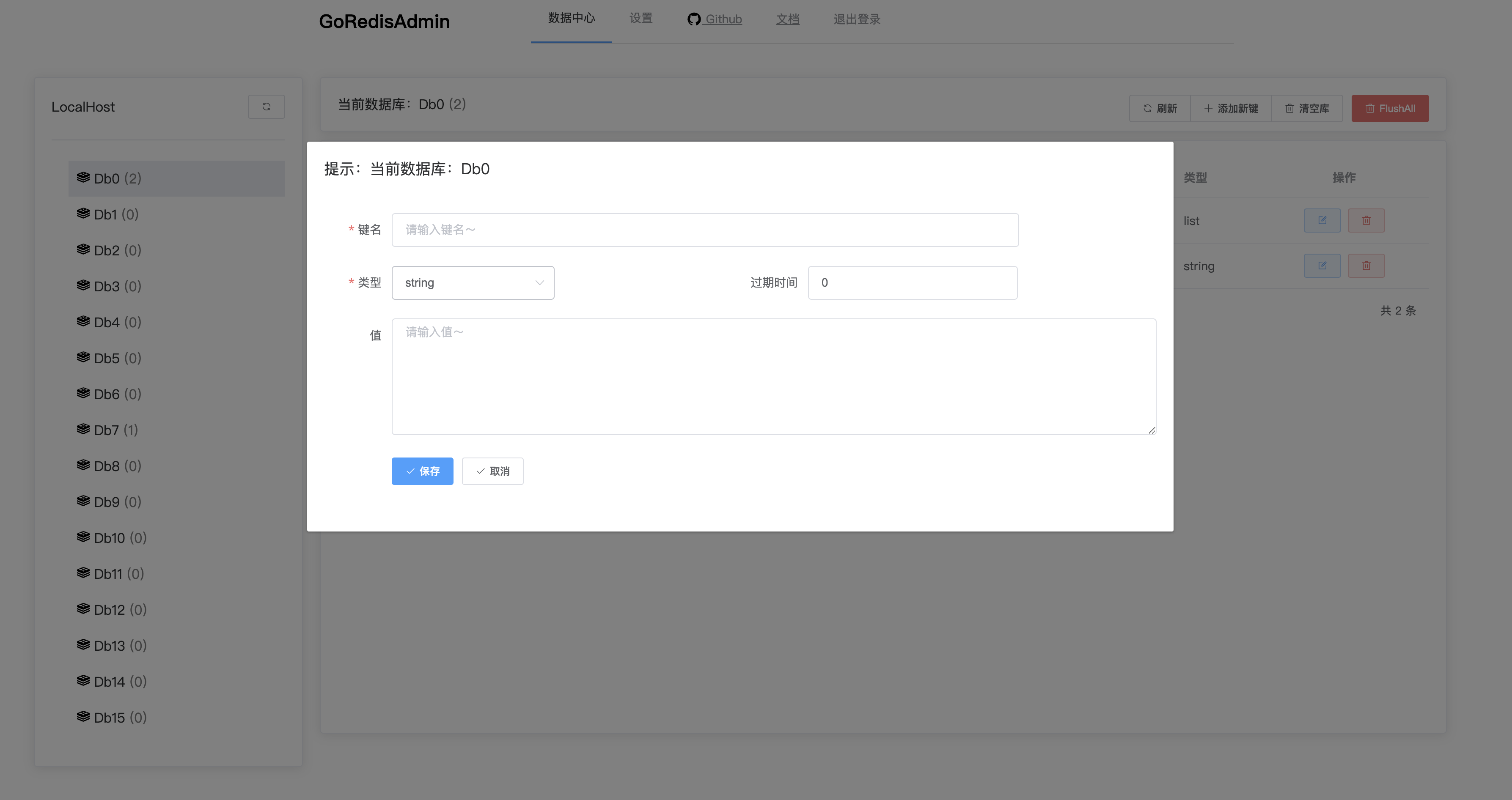Viewport: 1512px width, 800px height.
Task: Pick database Db15 (0)
Action: [177, 717]
